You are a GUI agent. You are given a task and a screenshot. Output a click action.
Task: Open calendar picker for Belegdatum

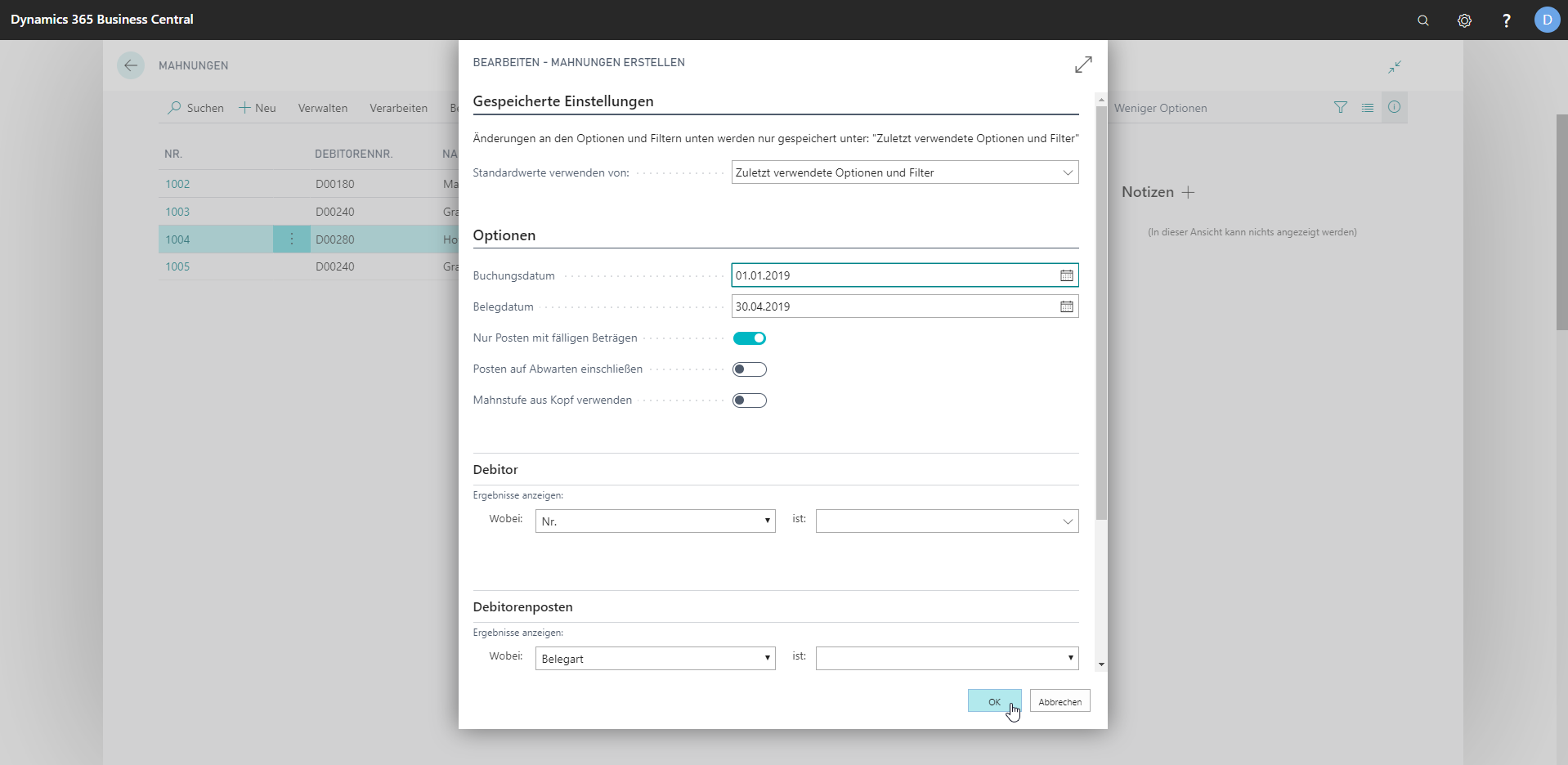1067,306
